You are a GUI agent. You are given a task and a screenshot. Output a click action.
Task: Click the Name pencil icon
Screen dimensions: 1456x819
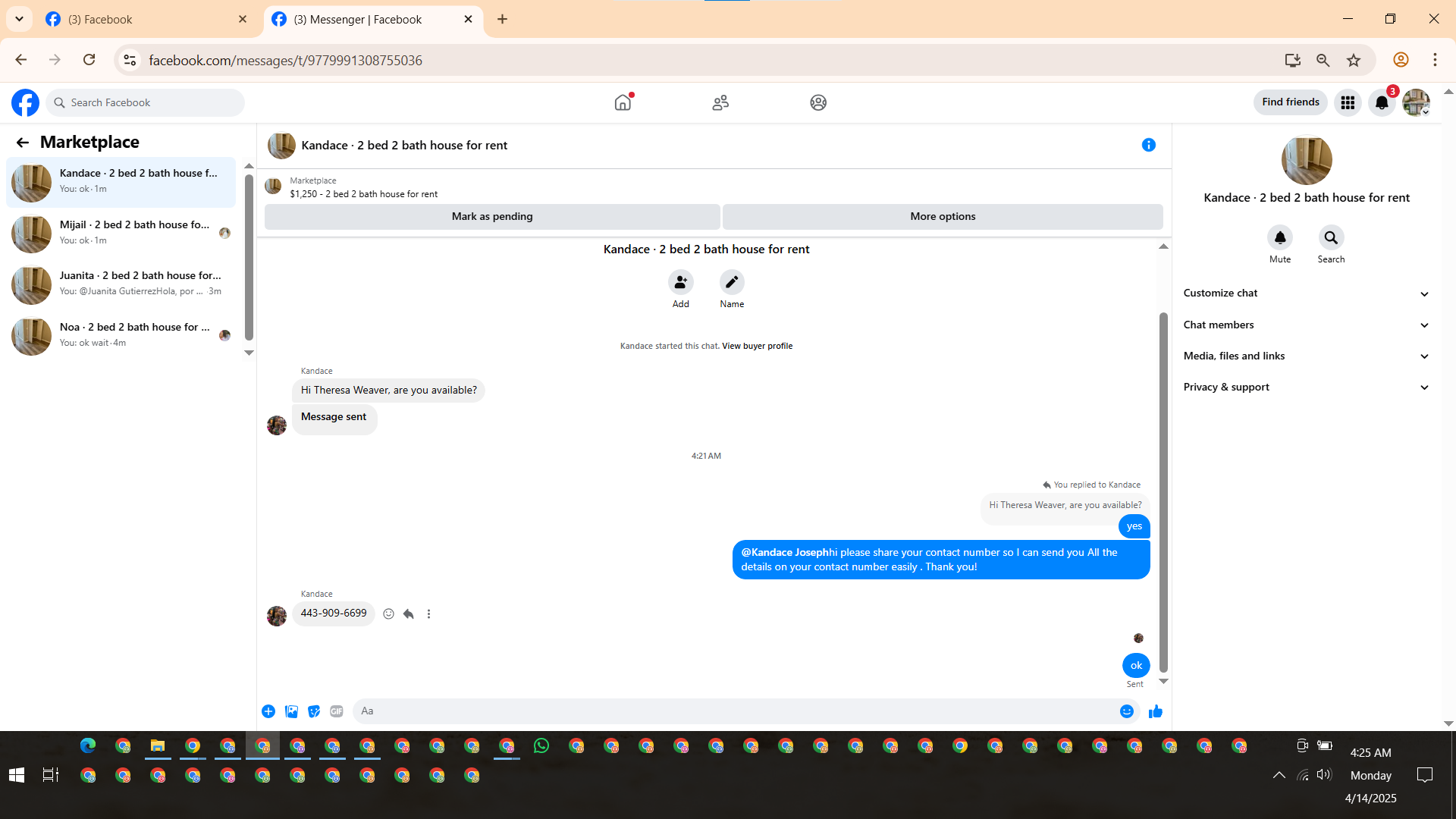732,282
